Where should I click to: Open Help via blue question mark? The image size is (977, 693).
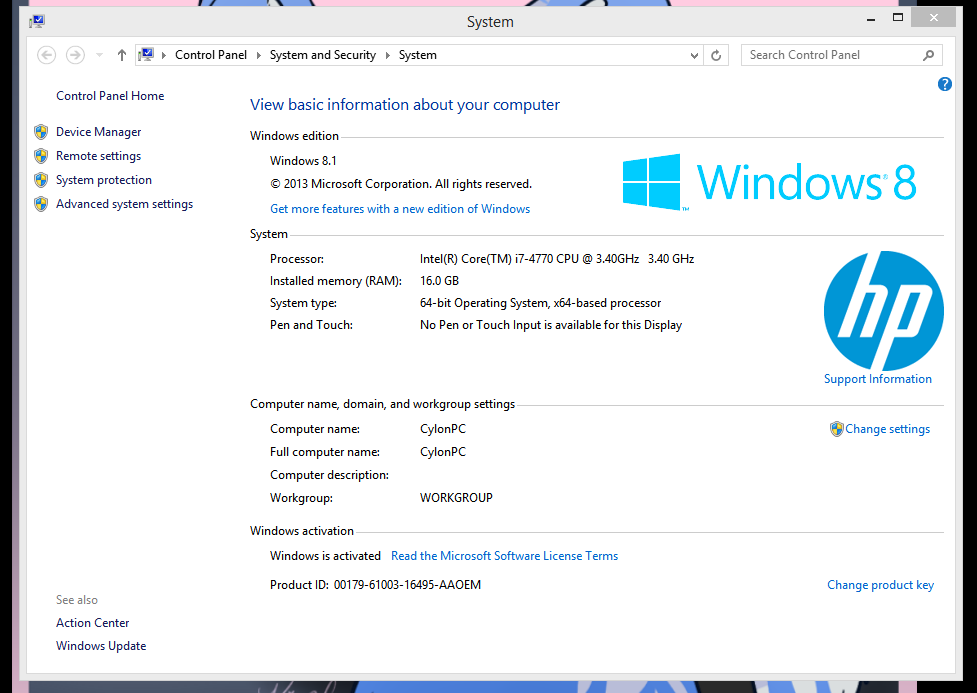[x=944, y=84]
